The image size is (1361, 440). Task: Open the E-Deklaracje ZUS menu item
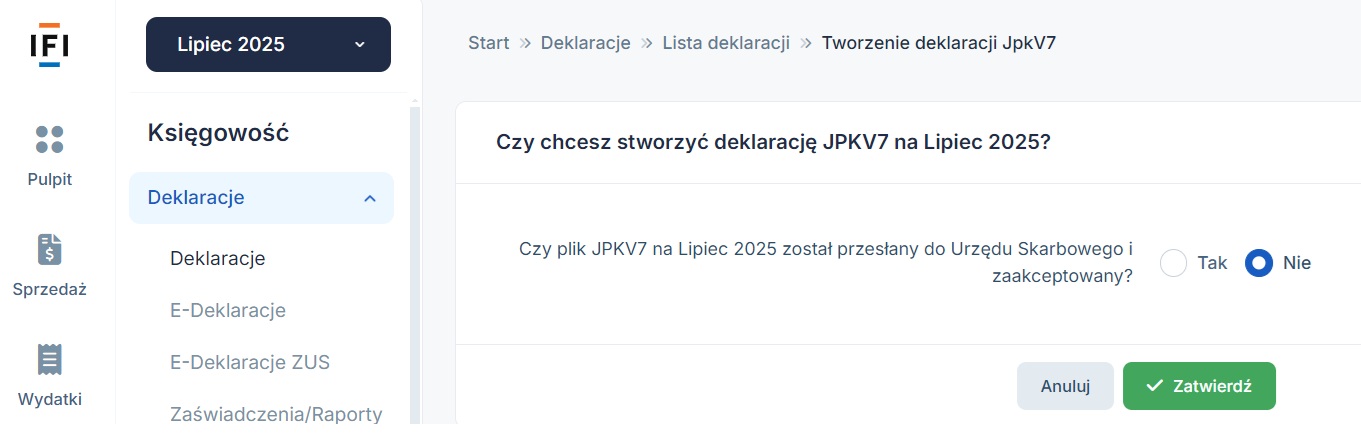[250, 362]
